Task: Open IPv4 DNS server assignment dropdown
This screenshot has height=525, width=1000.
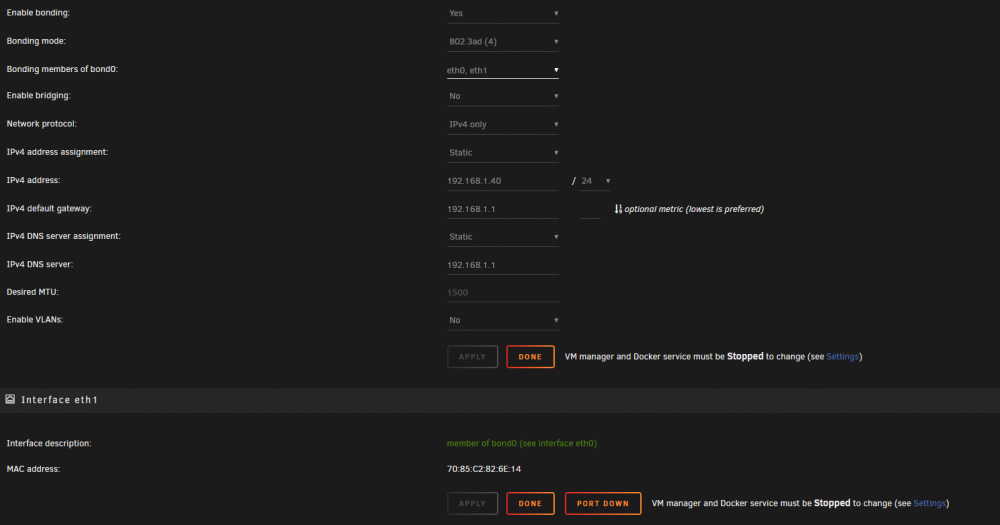Action: 503,237
